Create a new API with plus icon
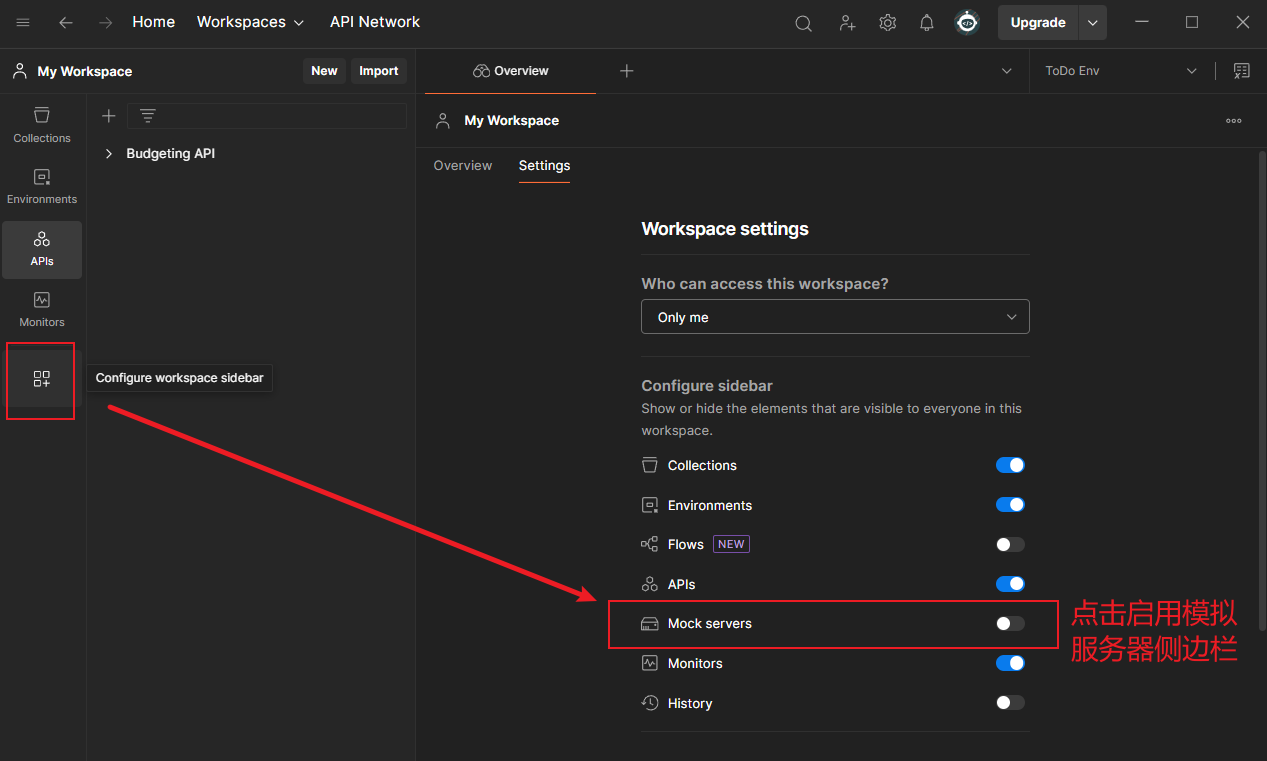 click(x=109, y=116)
